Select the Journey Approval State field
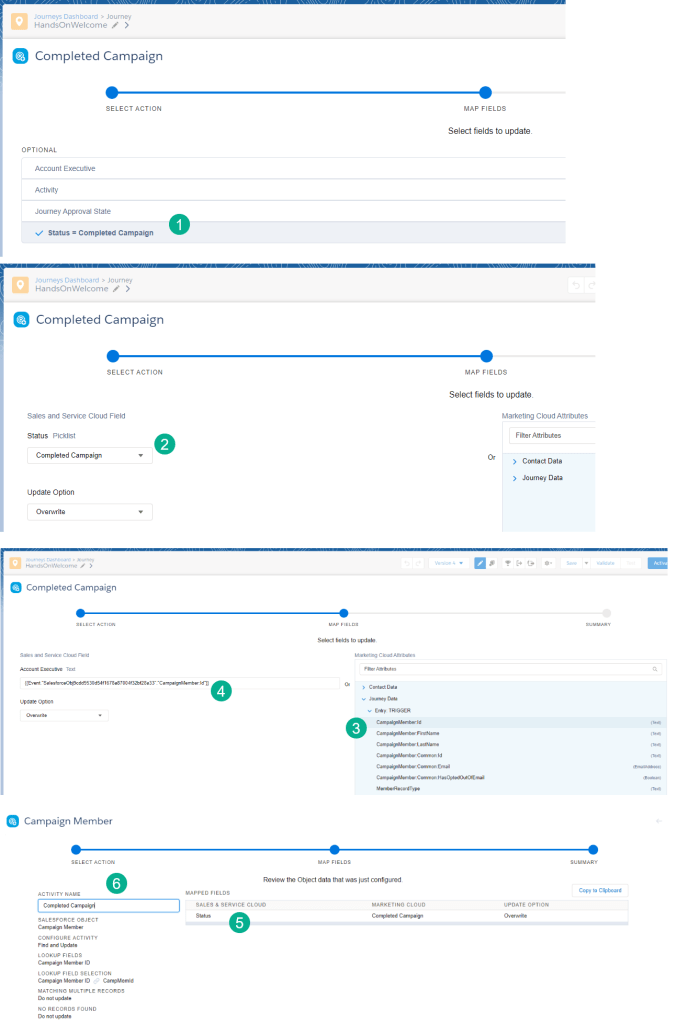 [72, 211]
